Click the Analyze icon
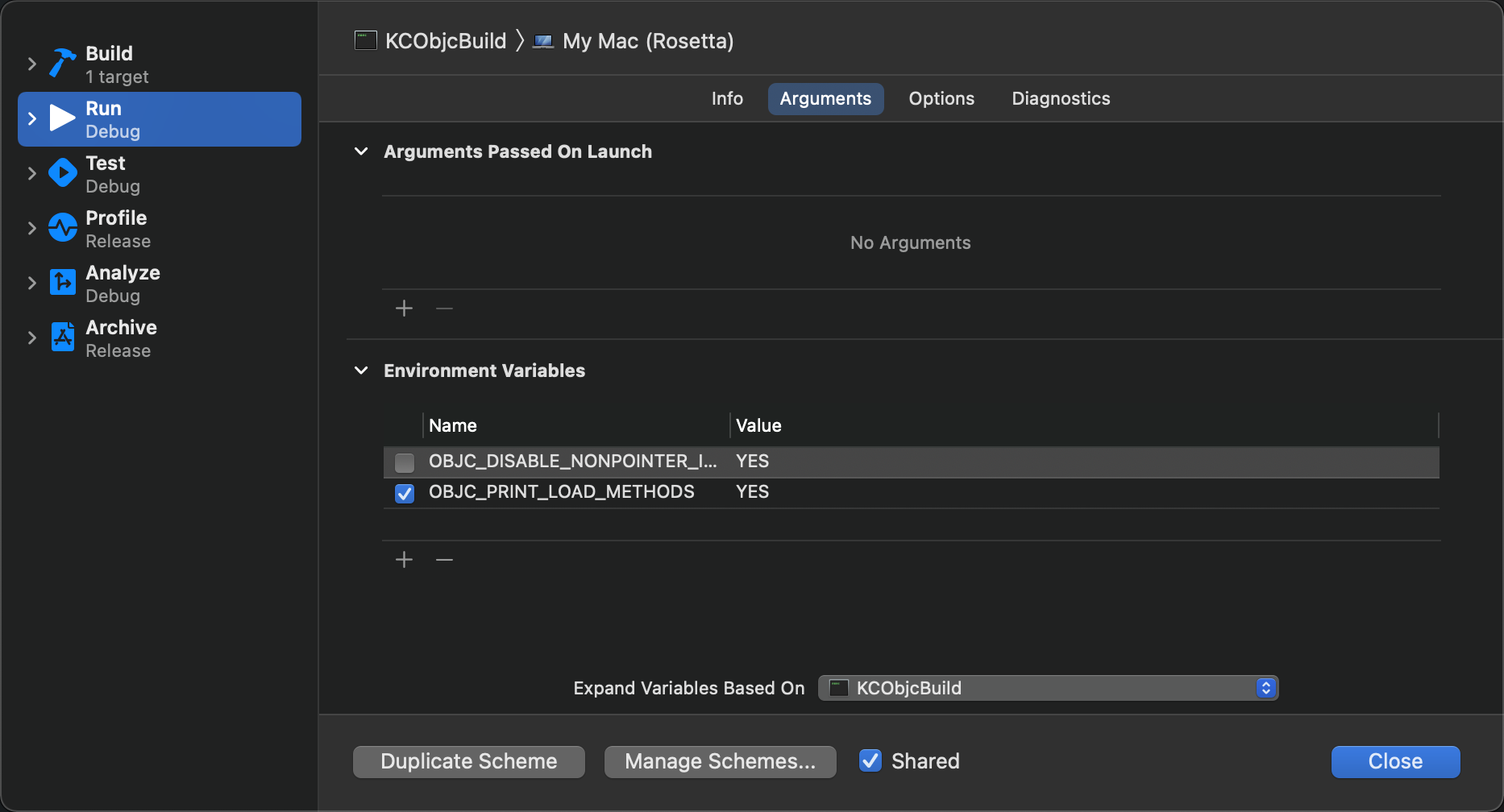 62,282
